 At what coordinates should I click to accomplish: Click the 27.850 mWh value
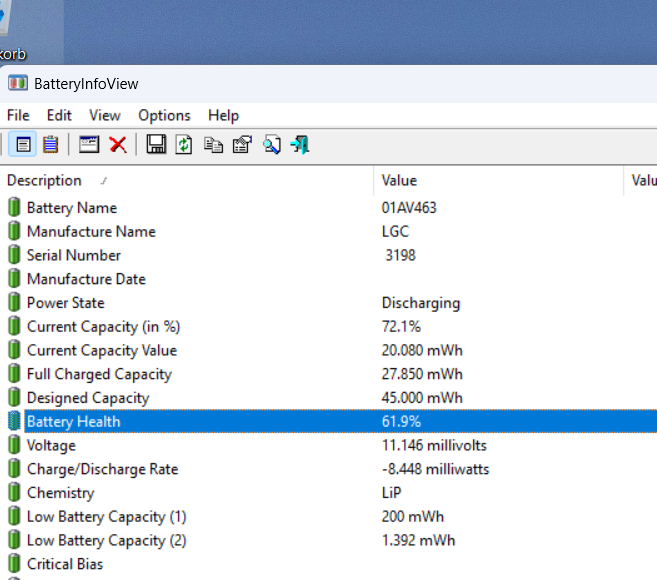pos(422,374)
